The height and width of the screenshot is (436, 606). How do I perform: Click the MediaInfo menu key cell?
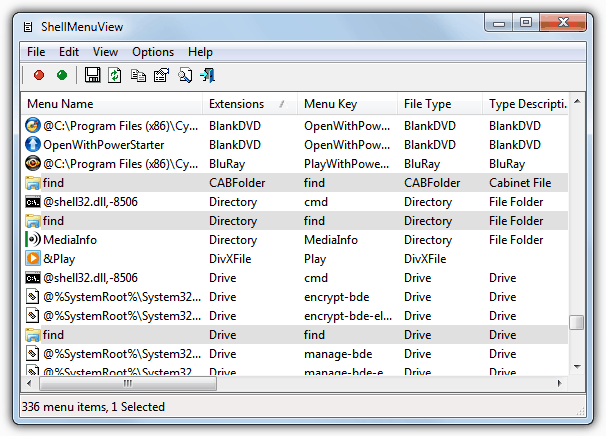click(x=331, y=240)
